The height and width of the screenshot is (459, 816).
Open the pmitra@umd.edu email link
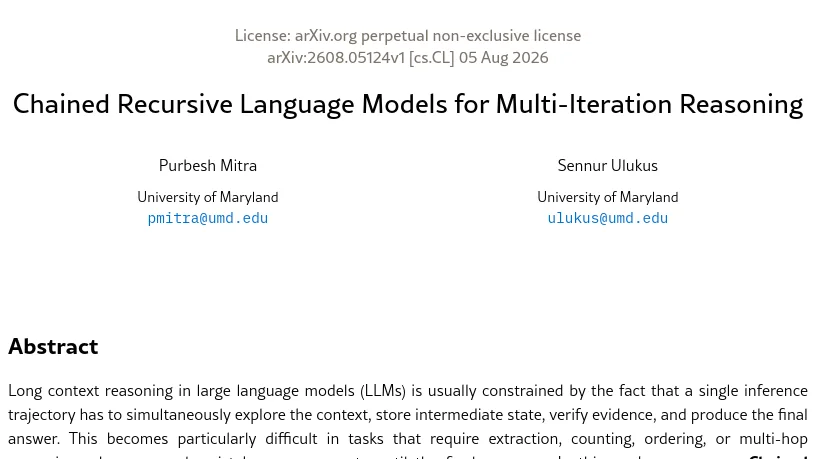208,218
